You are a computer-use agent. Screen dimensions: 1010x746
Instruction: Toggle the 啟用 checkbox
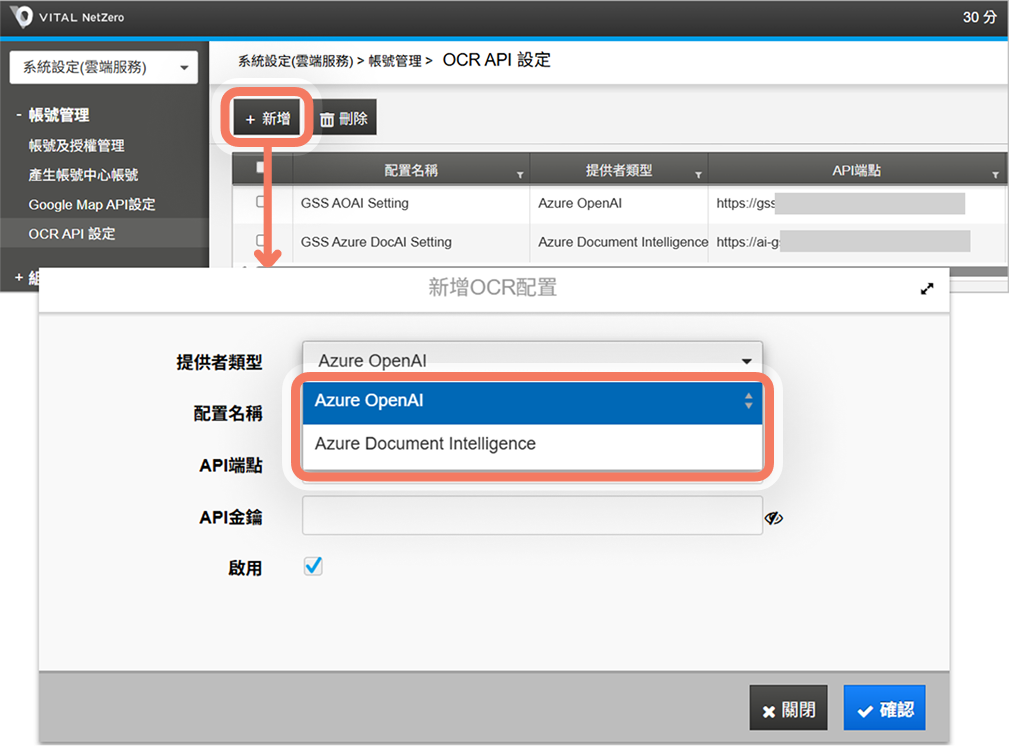(x=313, y=567)
